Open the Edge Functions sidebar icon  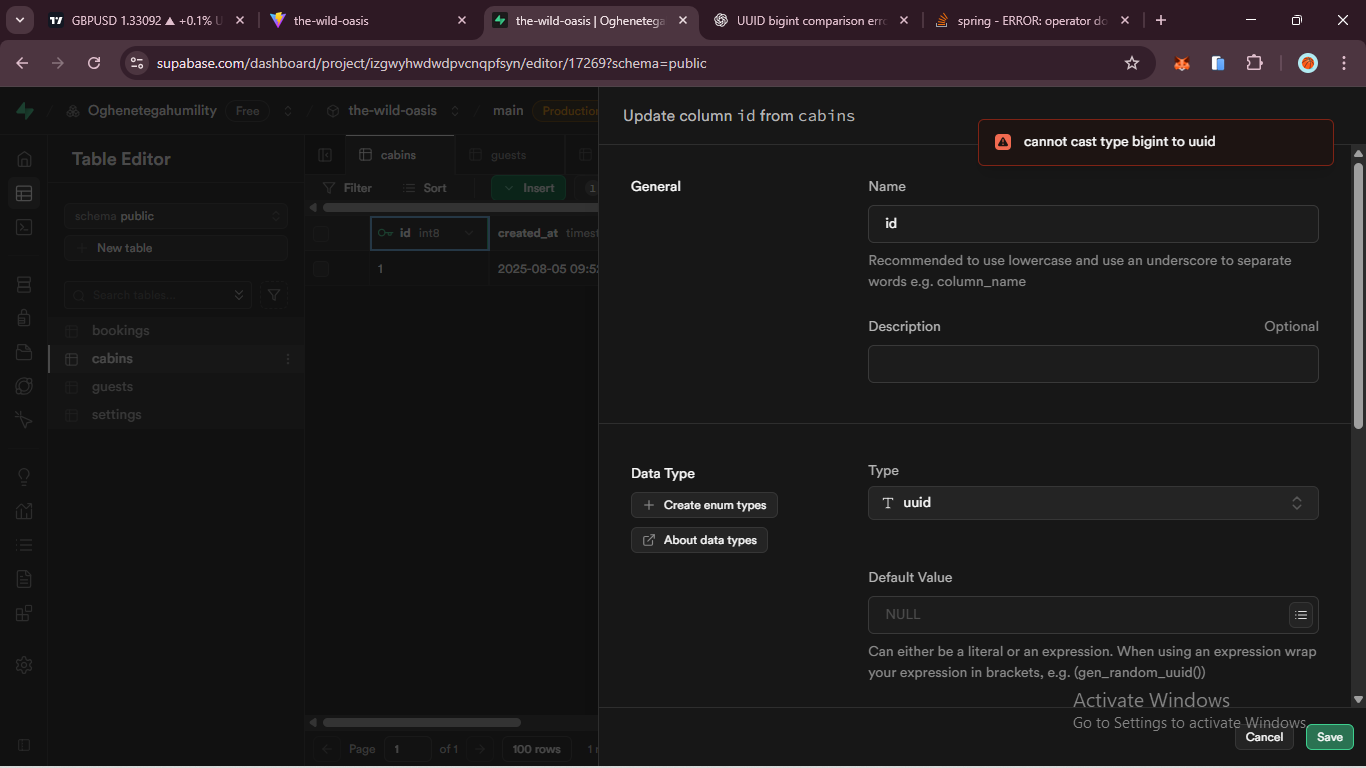[x=24, y=386]
